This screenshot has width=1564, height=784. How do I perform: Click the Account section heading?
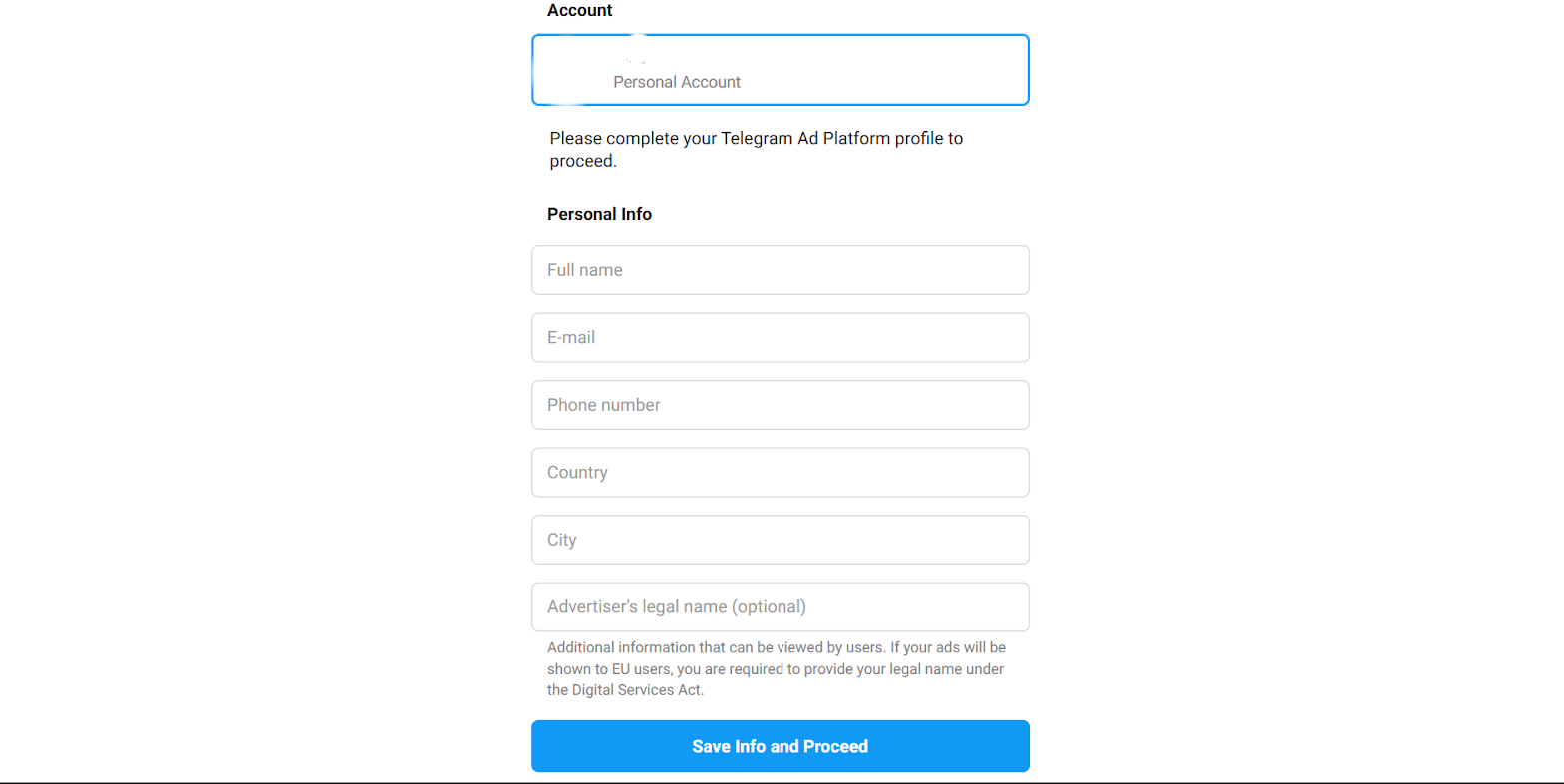[x=579, y=10]
